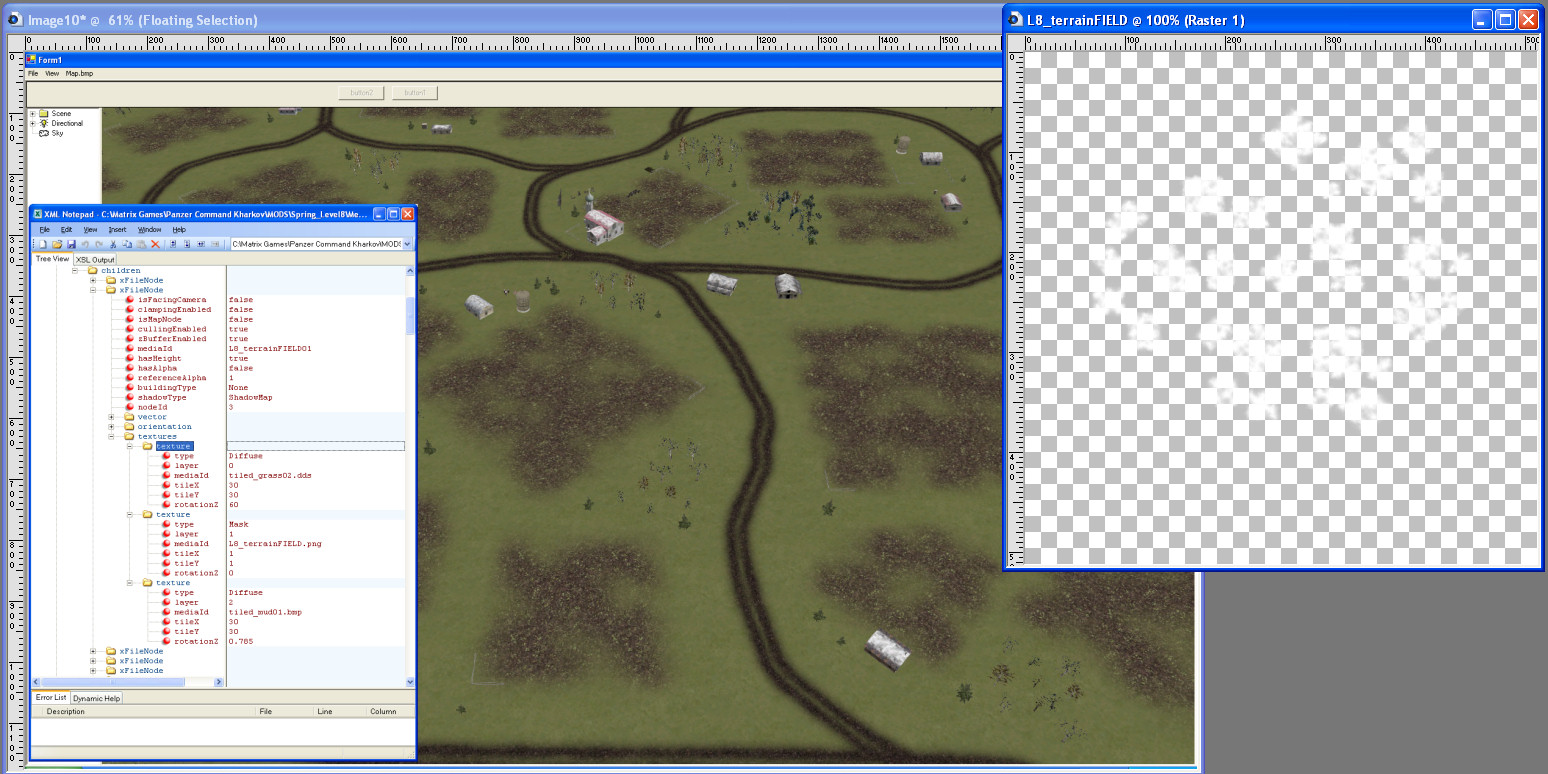The image size is (1548, 774).
Task: Click Nudge node left icon in XML Notepad
Action: tap(201, 244)
